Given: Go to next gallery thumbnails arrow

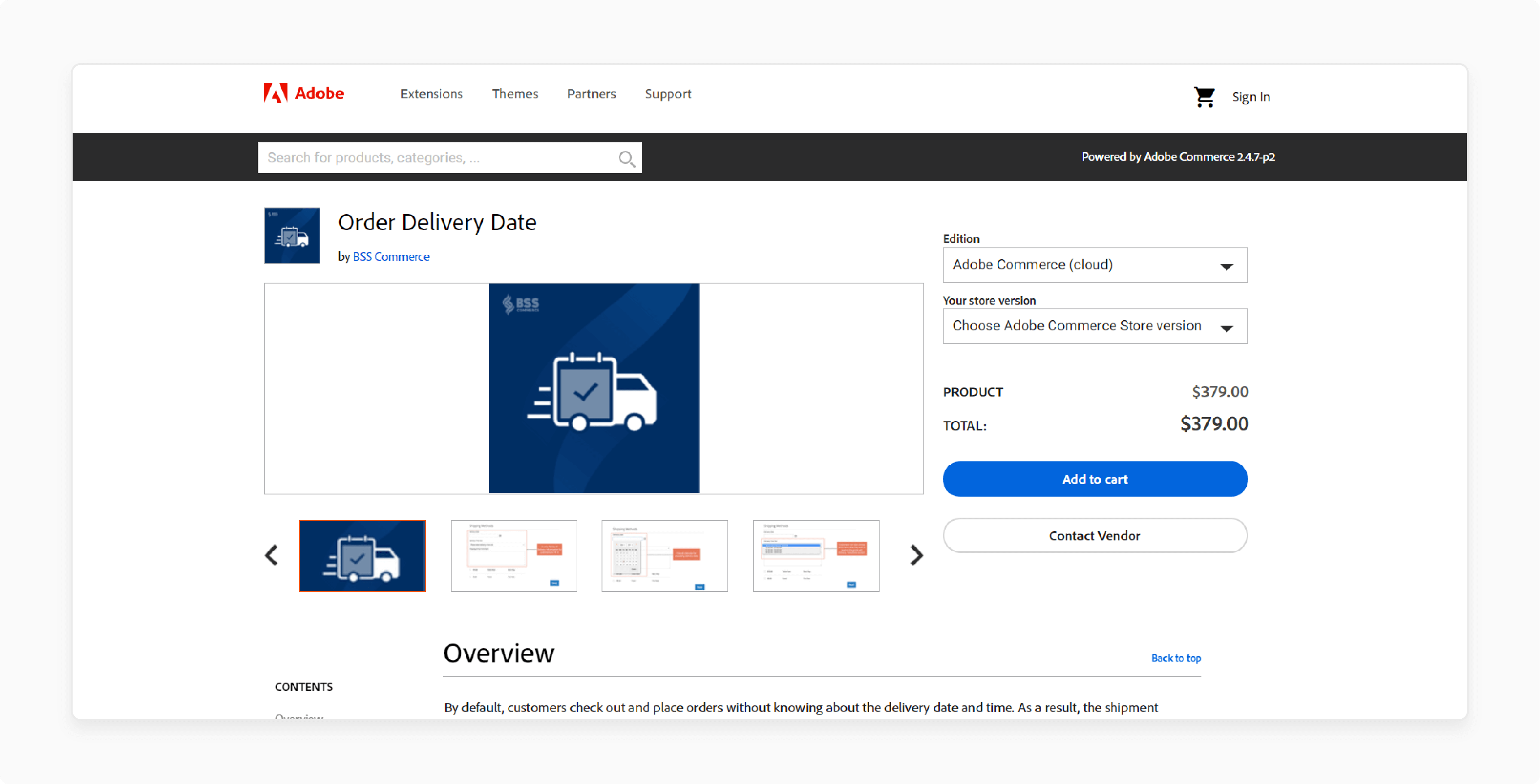Looking at the screenshot, I should tap(917, 555).
